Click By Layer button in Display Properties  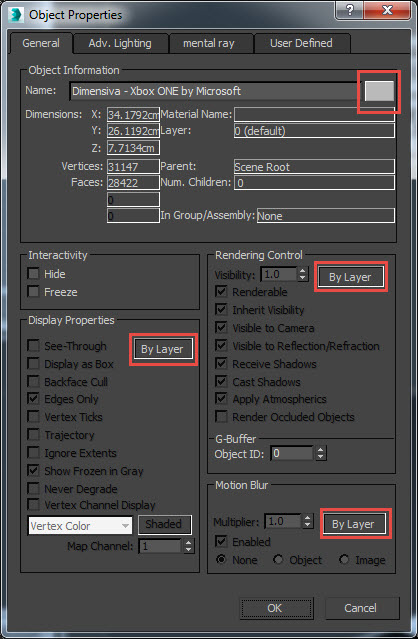tap(163, 349)
